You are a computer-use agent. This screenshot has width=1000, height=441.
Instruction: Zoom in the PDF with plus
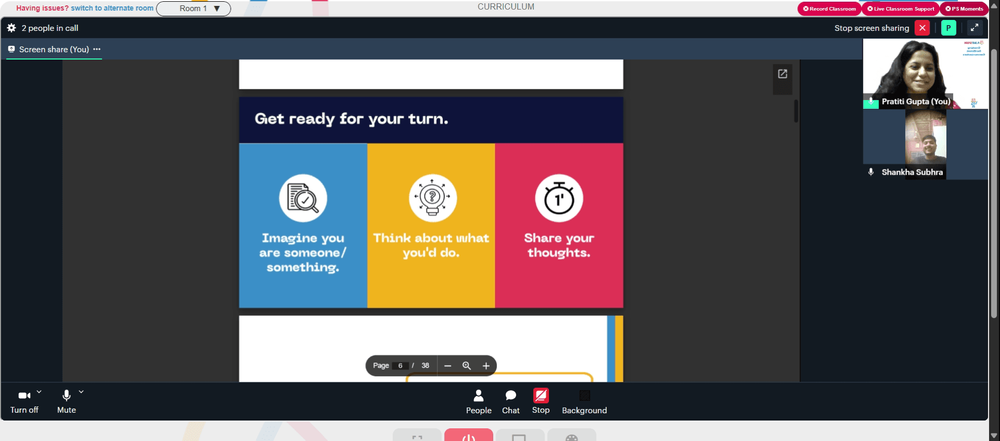[x=486, y=366]
